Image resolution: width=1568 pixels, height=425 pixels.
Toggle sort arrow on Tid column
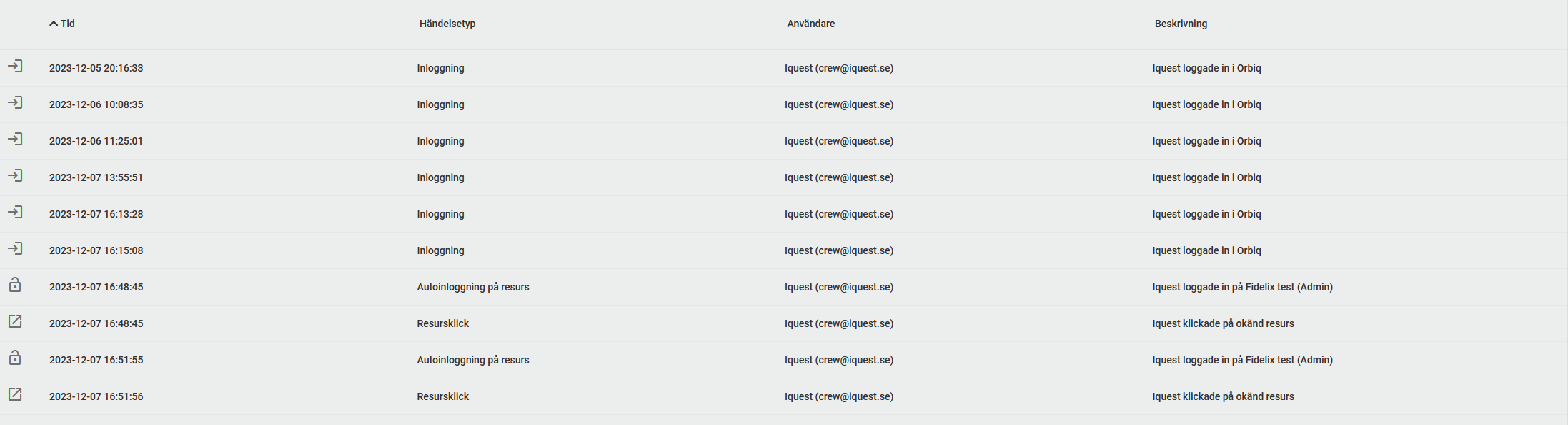click(54, 24)
